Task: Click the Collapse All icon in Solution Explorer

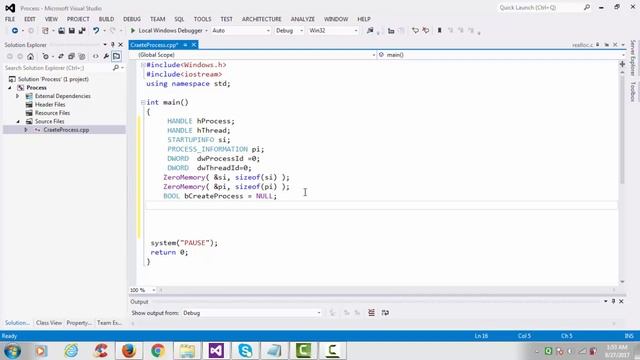Action: tap(71, 56)
